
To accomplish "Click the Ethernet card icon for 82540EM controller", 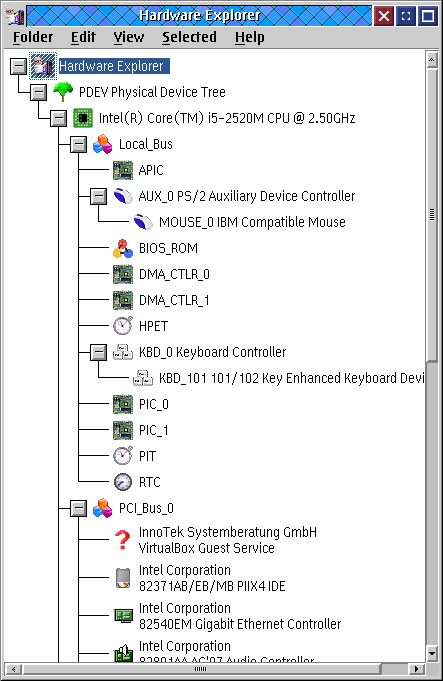I will [123, 615].
